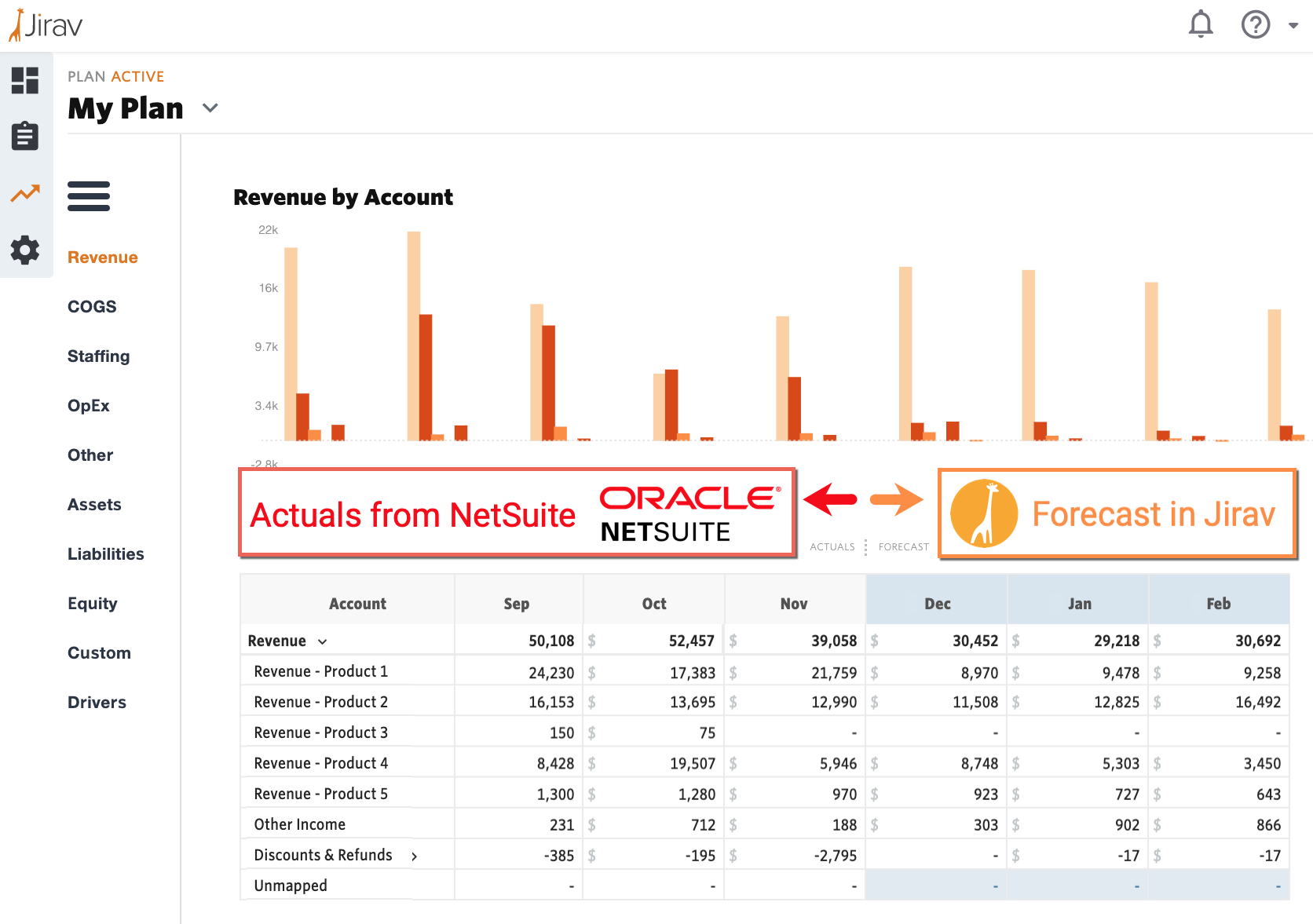
Task: Expand the Discounts & Refunds row
Action: click(415, 856)
